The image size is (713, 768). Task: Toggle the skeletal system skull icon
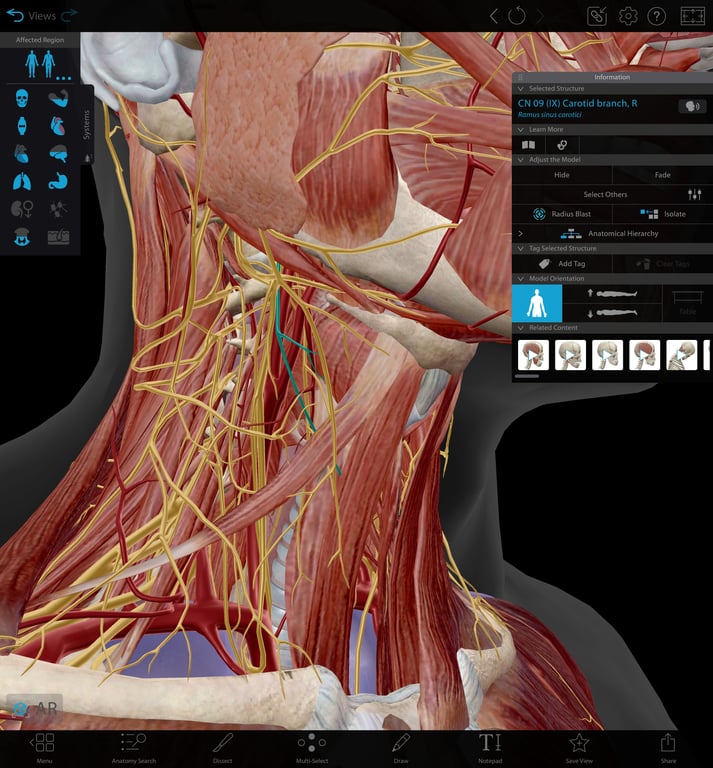pos(22,98)
